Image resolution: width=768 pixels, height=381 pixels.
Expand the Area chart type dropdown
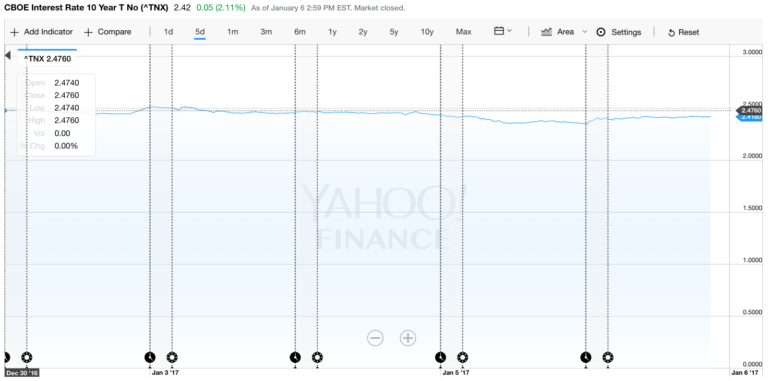tap(584, 32)
